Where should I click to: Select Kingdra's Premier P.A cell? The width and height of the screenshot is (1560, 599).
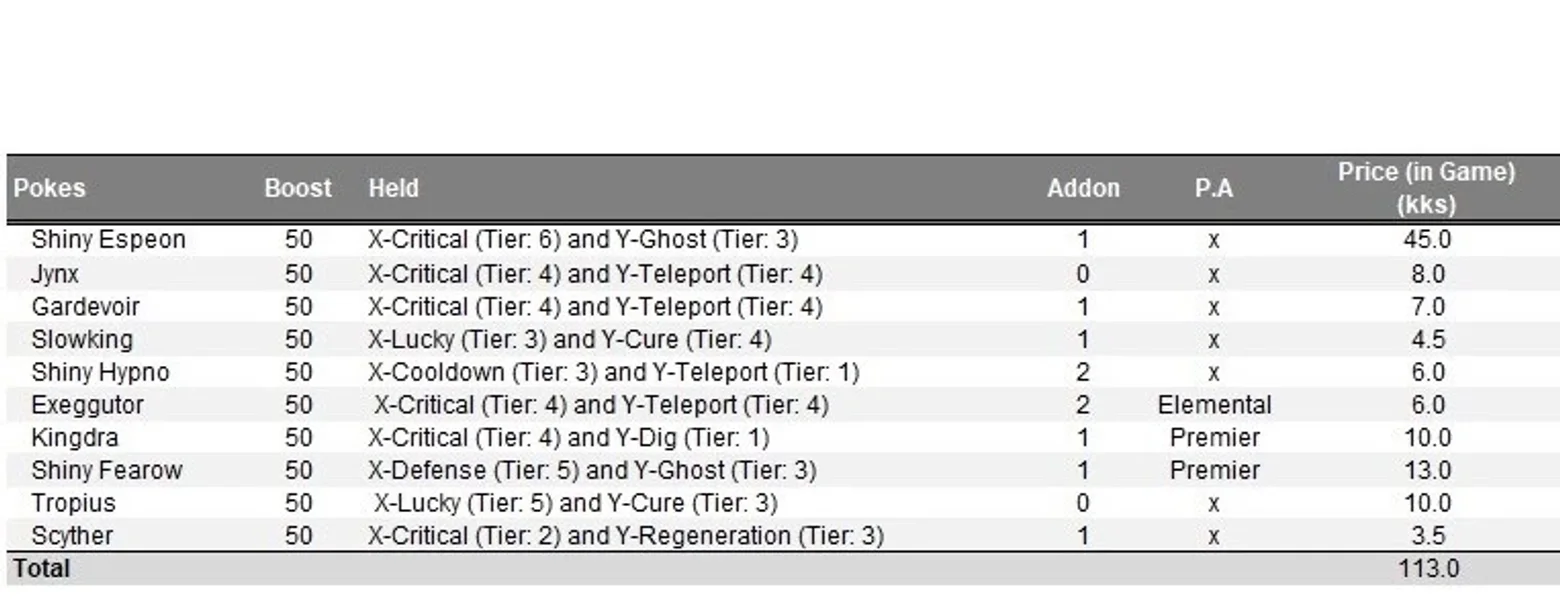(x=1214, y=438)
